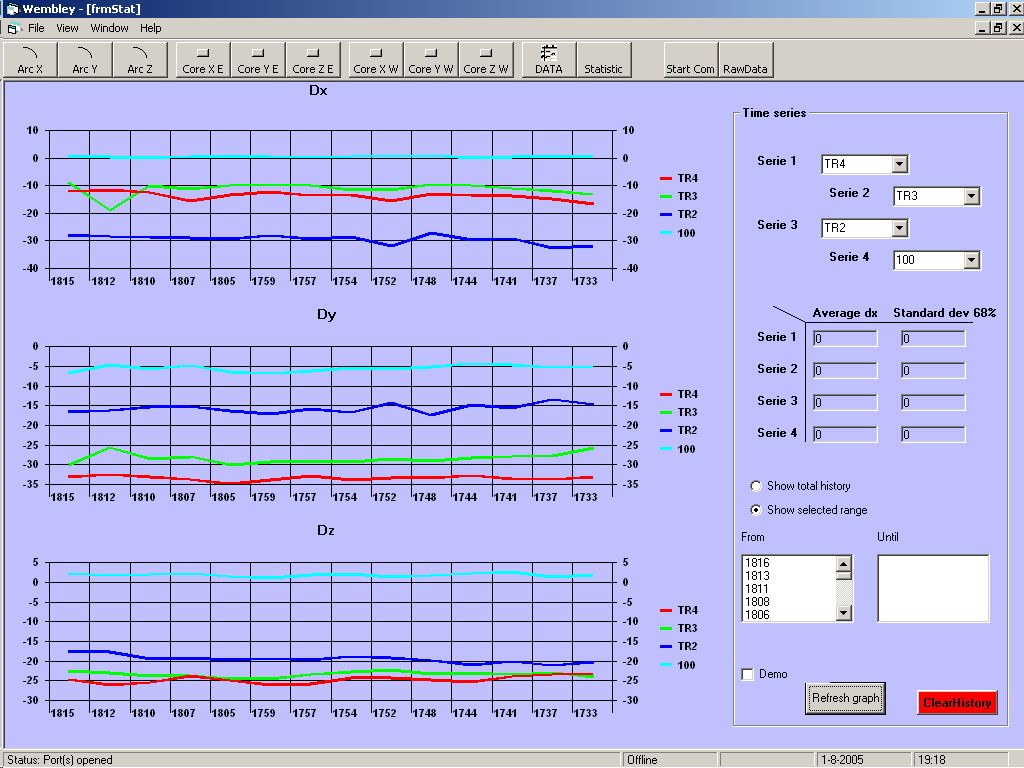The height and width of the screenshot is (768, 1024).
Task: Click the Arc X toolbar icon
Action: [30, 60]
